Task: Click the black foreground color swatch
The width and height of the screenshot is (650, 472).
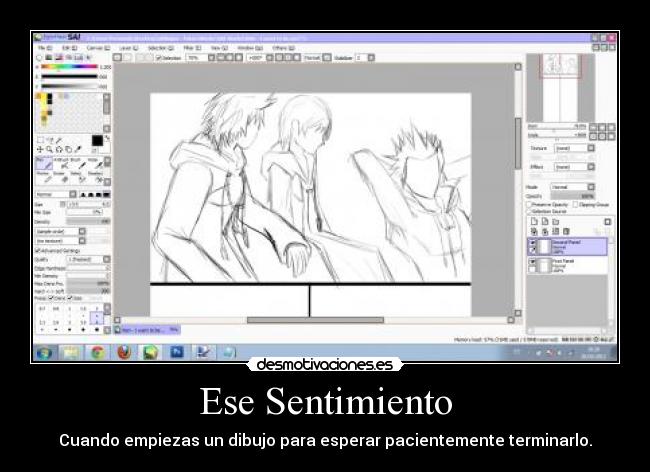Action: pos(97,141)
